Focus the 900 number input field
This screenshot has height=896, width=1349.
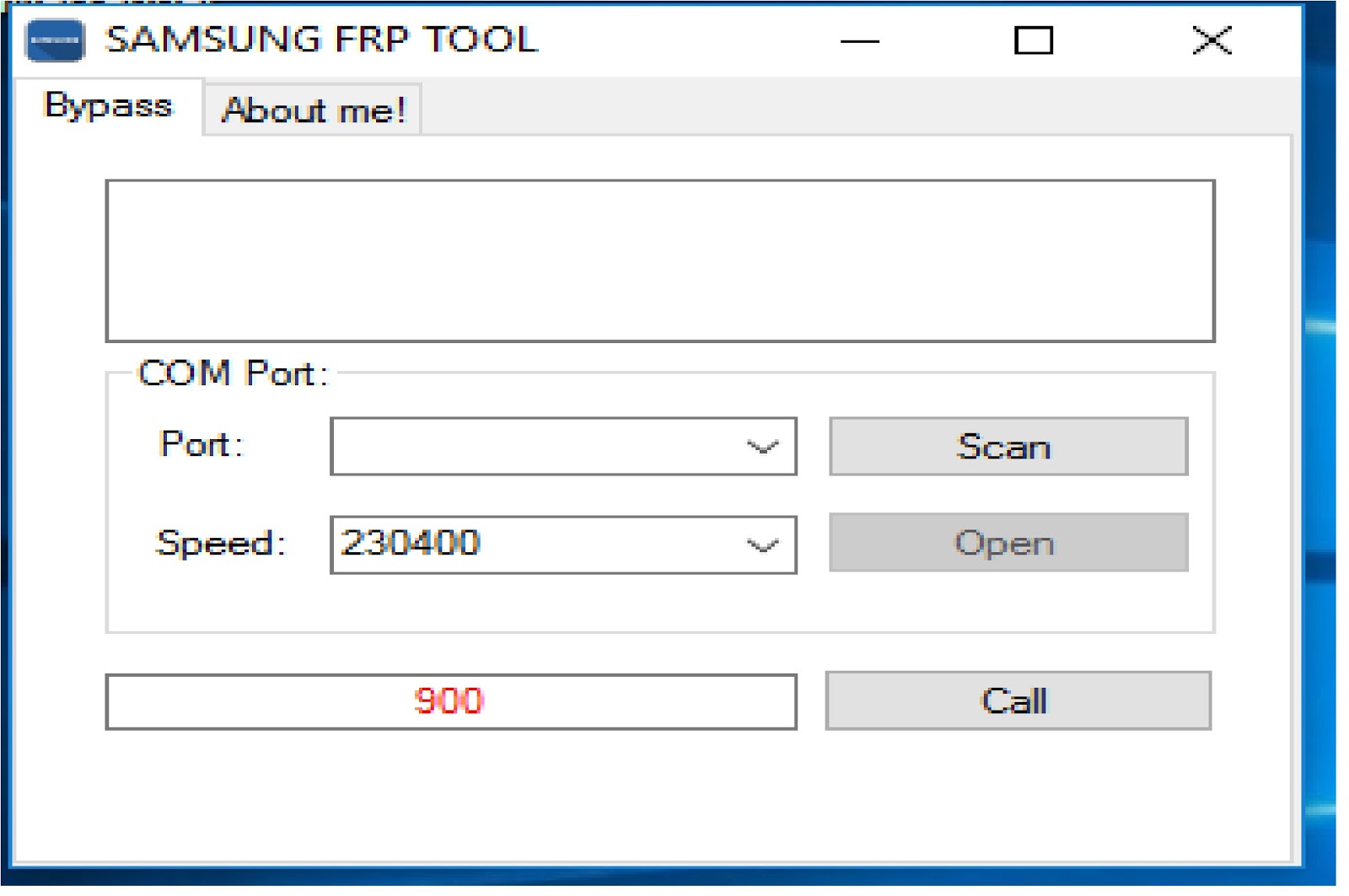pyautogui.click(x=451, y=701)
